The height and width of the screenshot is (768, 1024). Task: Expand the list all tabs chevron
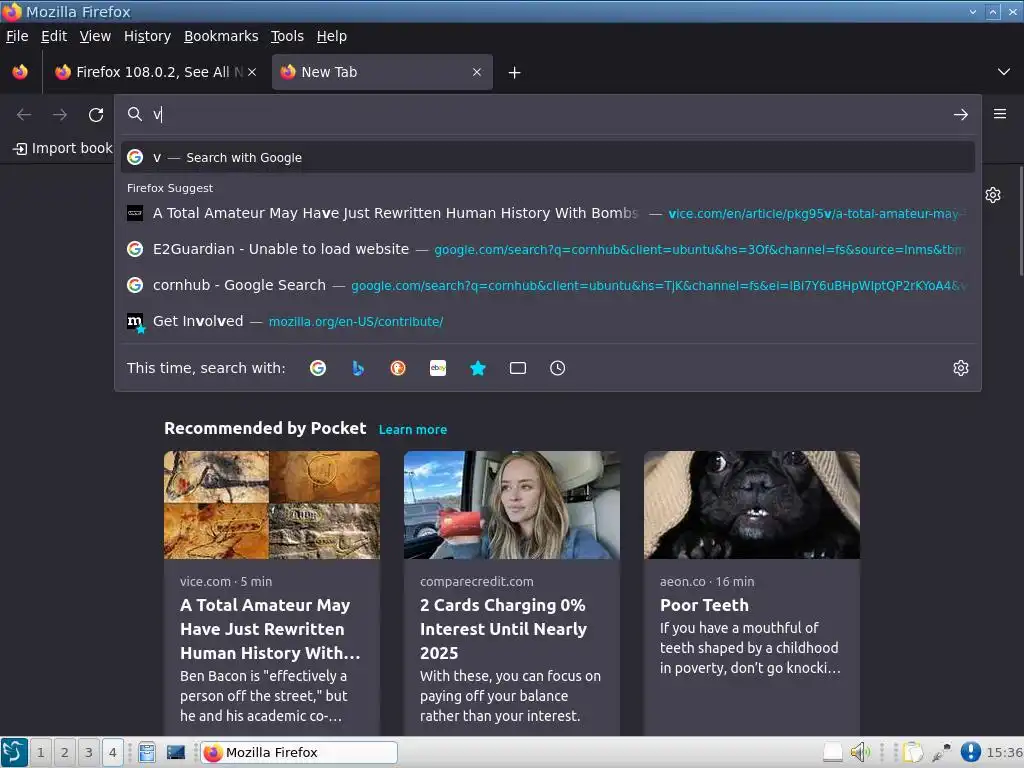coord(1004,72)
